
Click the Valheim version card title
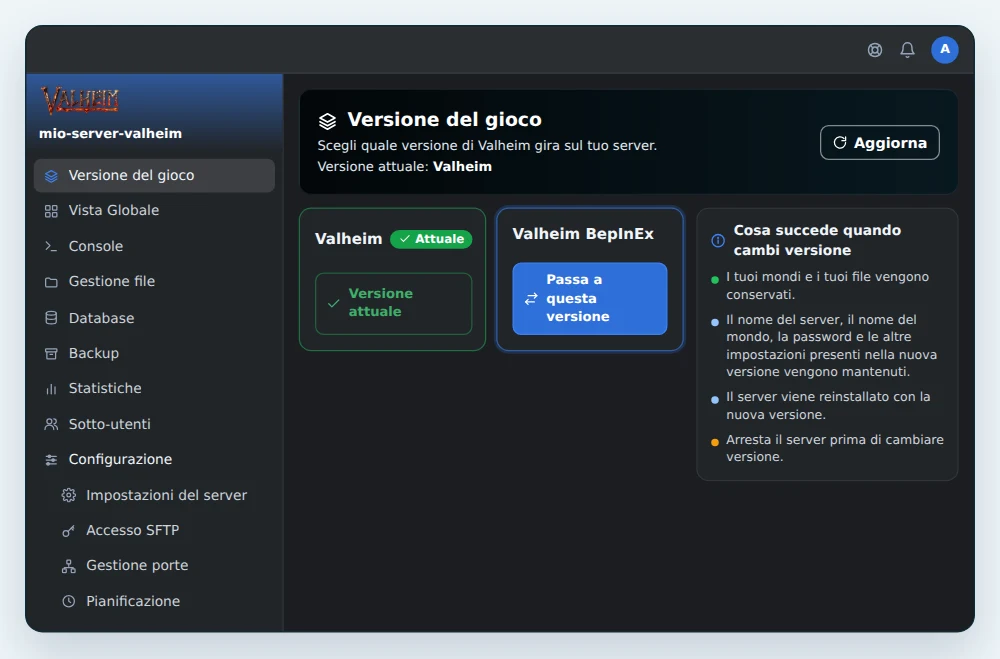coord(348,239)
